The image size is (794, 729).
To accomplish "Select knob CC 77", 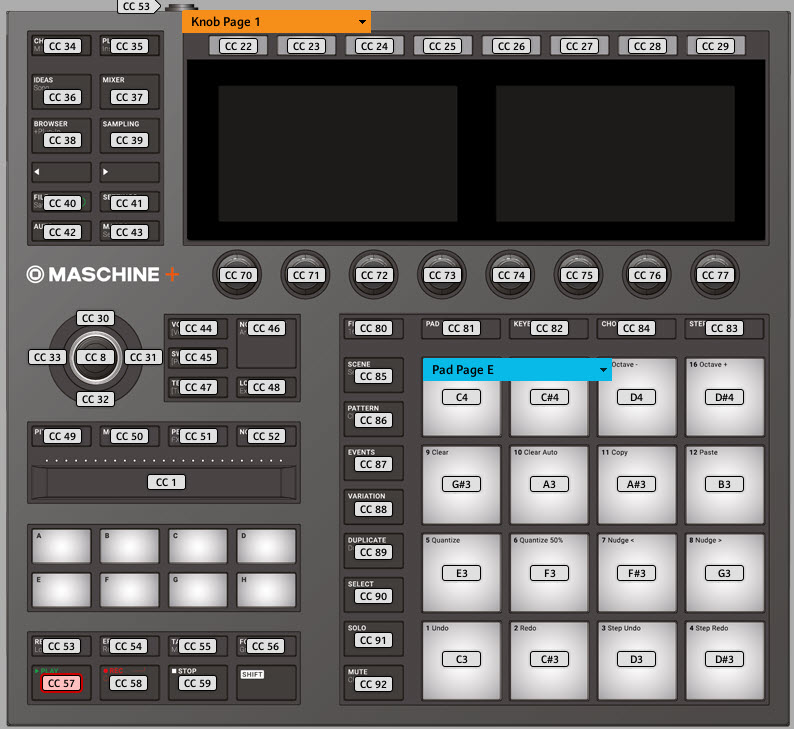I will coord(715,275).
